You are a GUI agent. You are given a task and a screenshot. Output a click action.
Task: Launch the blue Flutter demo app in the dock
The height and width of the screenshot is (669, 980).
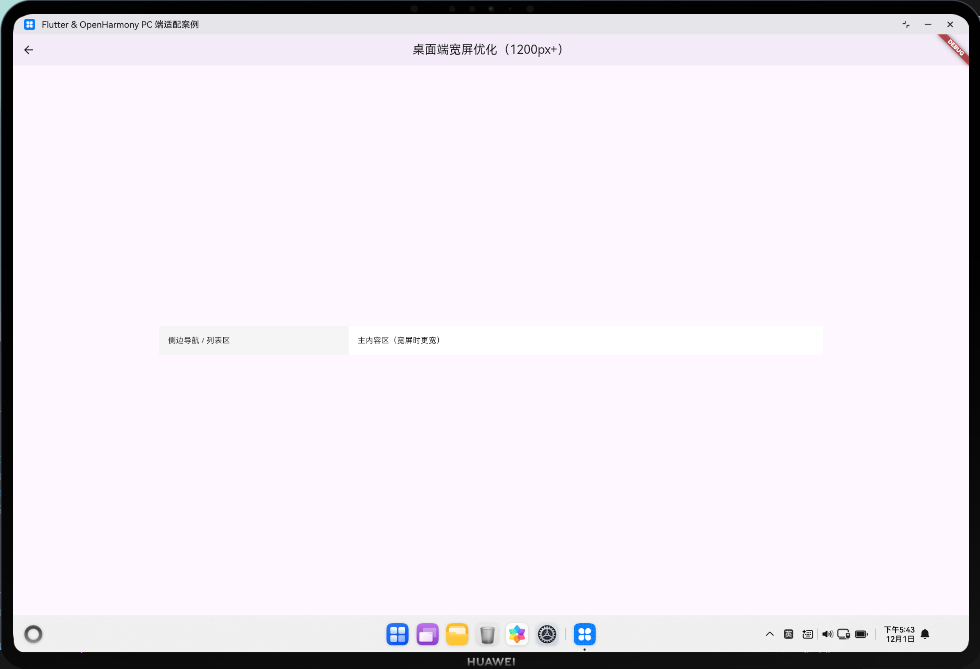(585, 634)
